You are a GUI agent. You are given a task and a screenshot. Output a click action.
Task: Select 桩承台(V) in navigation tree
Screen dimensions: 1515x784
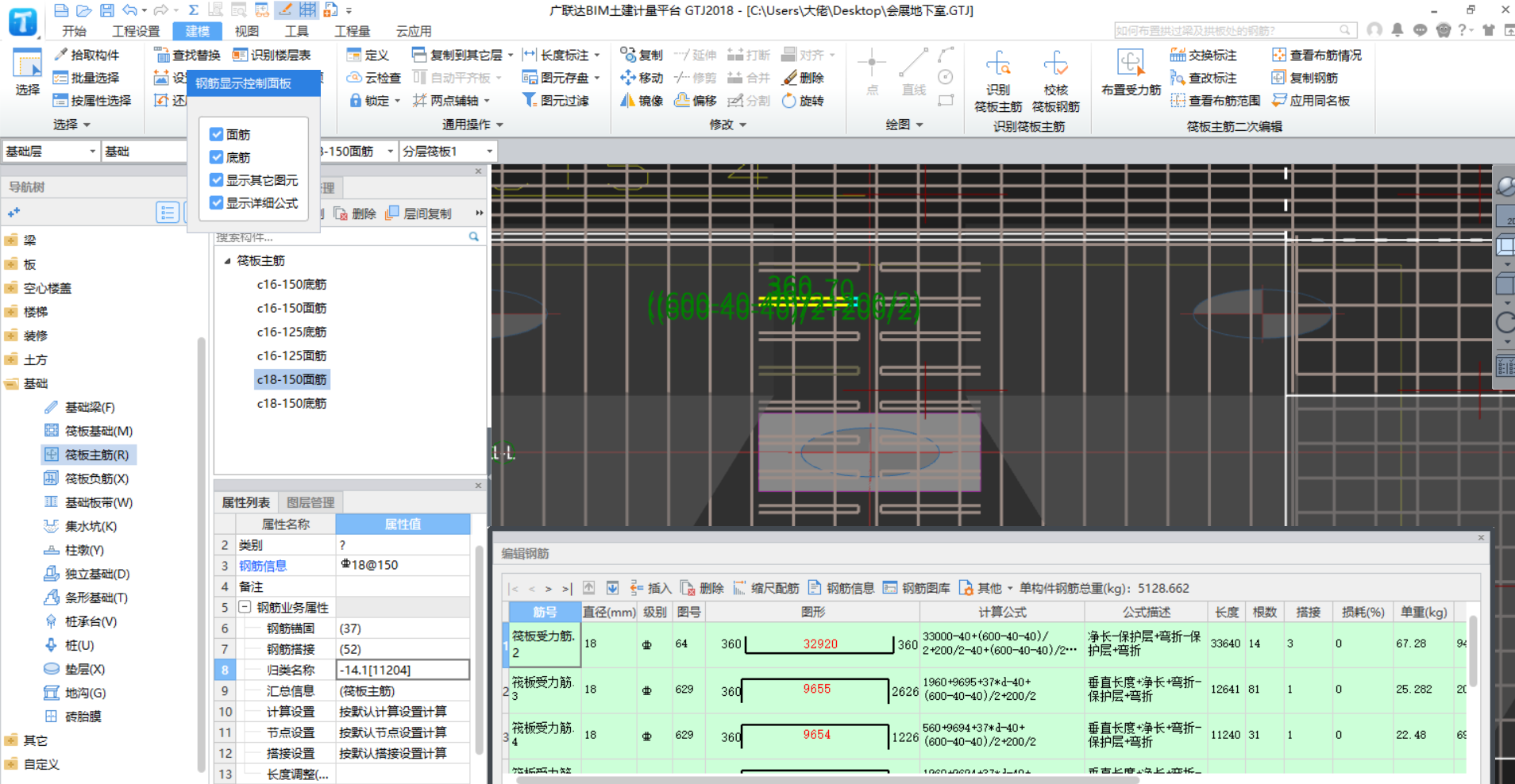coord(80,621)
